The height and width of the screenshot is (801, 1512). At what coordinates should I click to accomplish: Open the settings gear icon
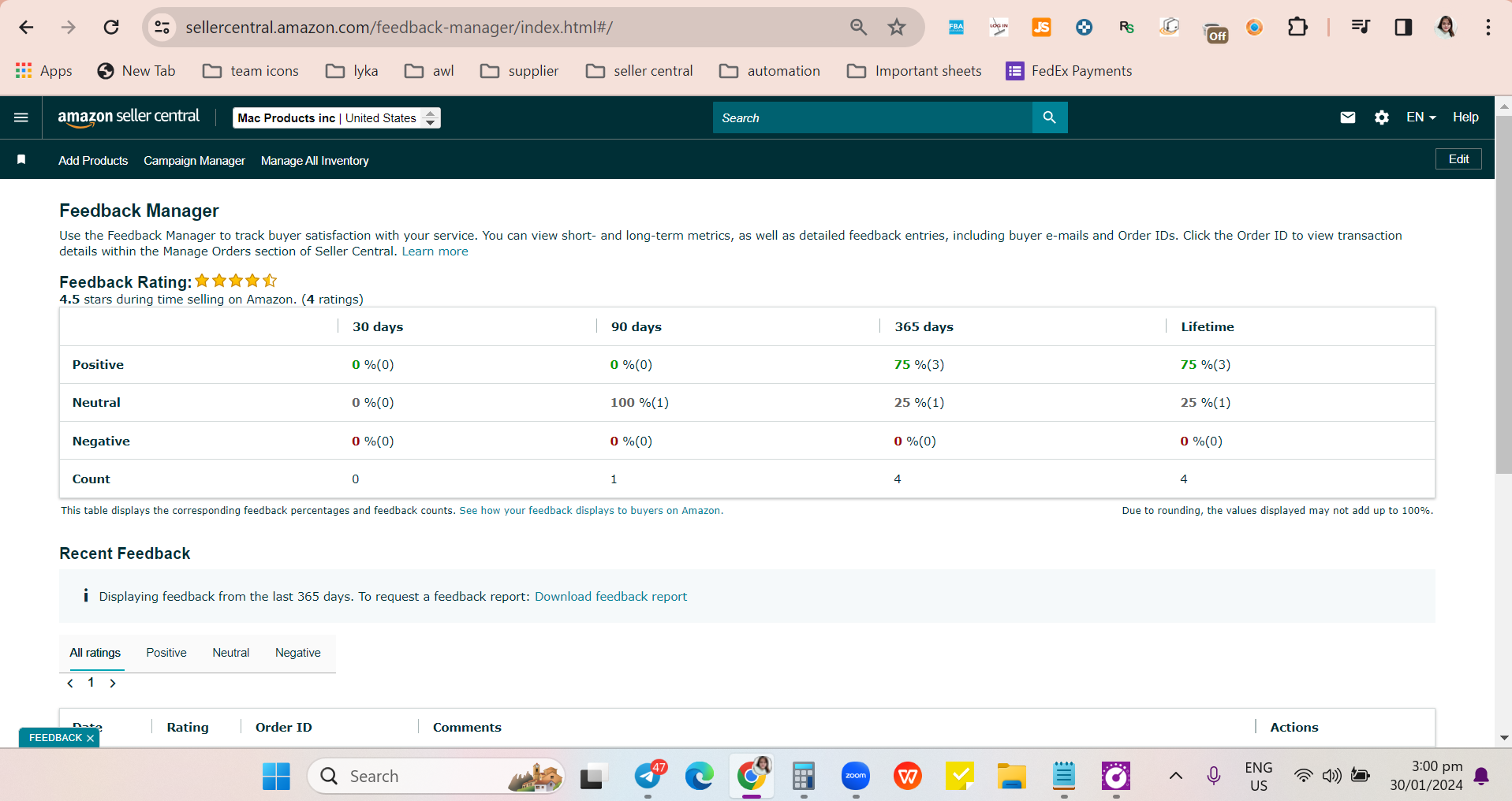(x=1382, y=117)
